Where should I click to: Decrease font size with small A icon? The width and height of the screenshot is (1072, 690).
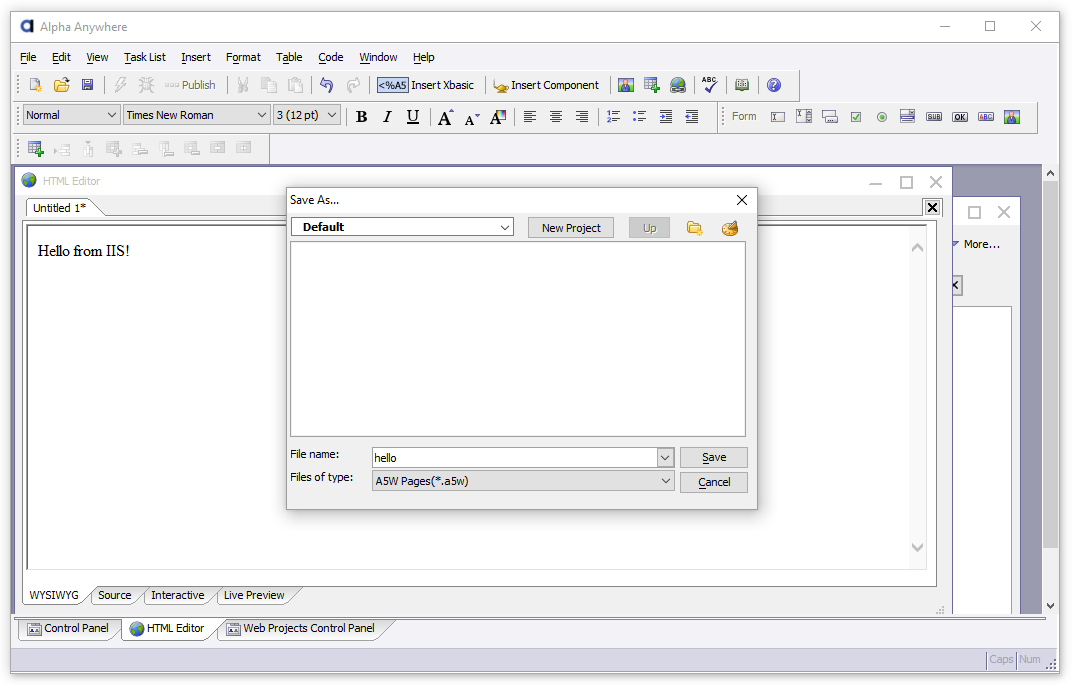click(x=472, y=119)
